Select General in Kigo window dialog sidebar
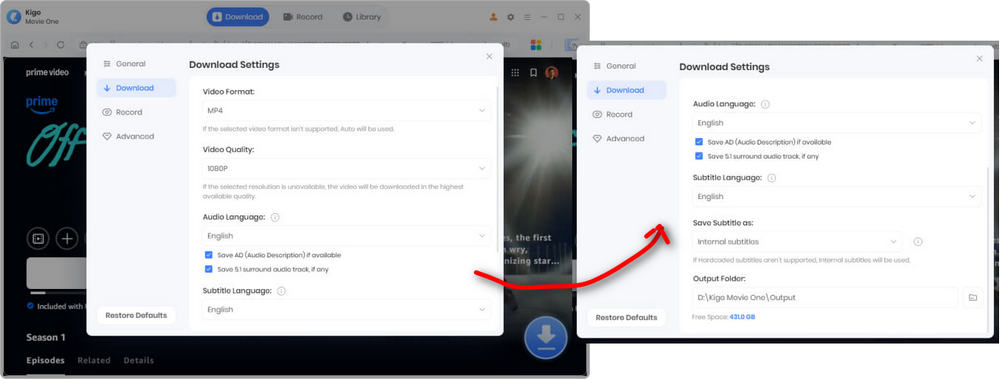1000x379 pixels. [x=136, y=64]
